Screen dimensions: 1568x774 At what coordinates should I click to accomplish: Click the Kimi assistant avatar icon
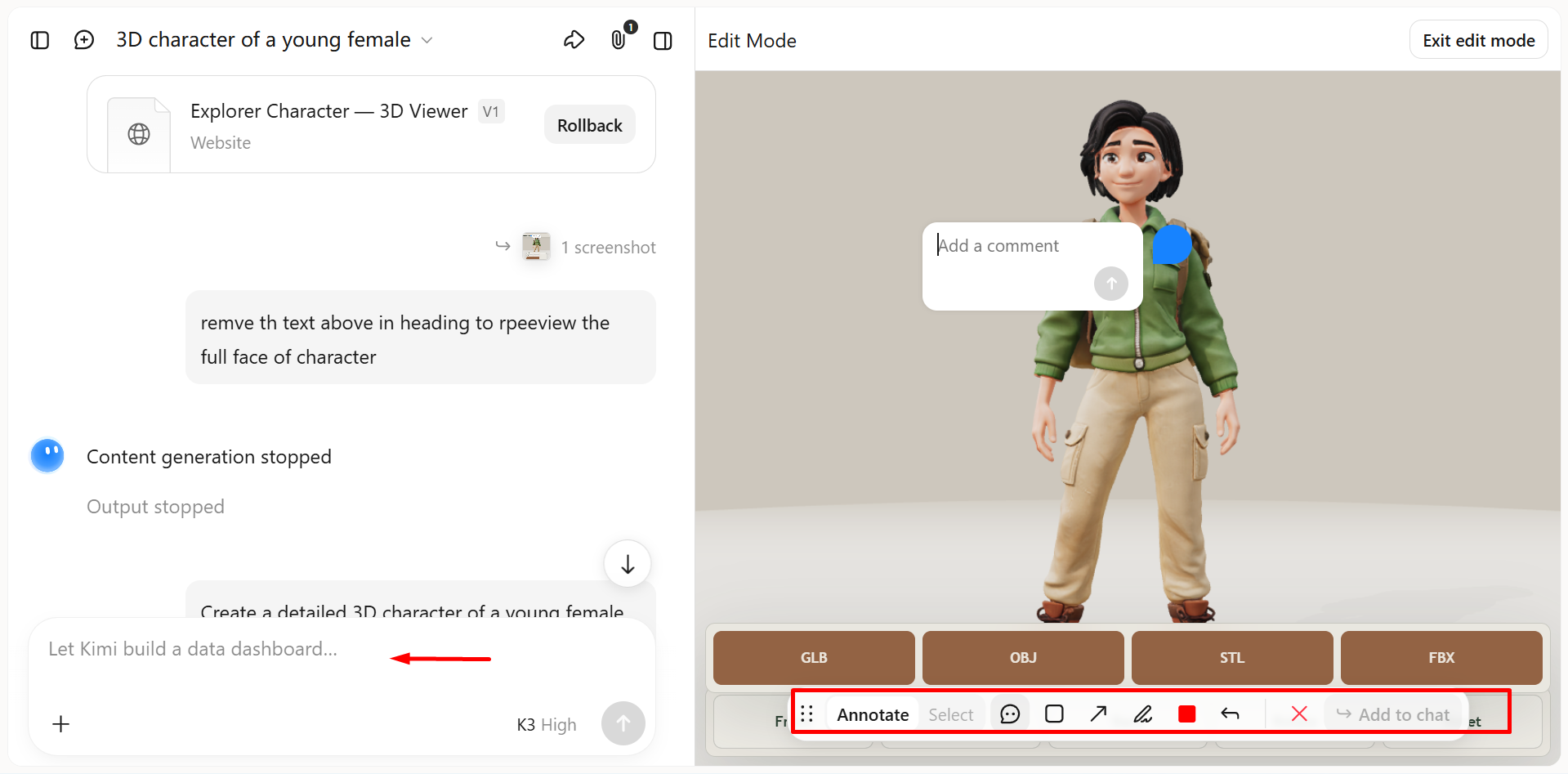pyautogui.click(x=47, y=455)
